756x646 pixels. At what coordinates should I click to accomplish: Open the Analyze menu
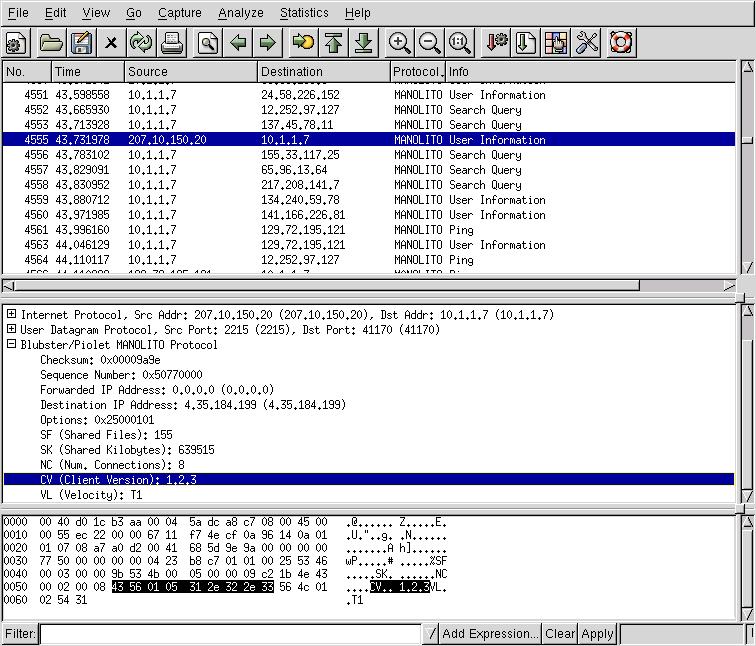[x=240, y=13]
